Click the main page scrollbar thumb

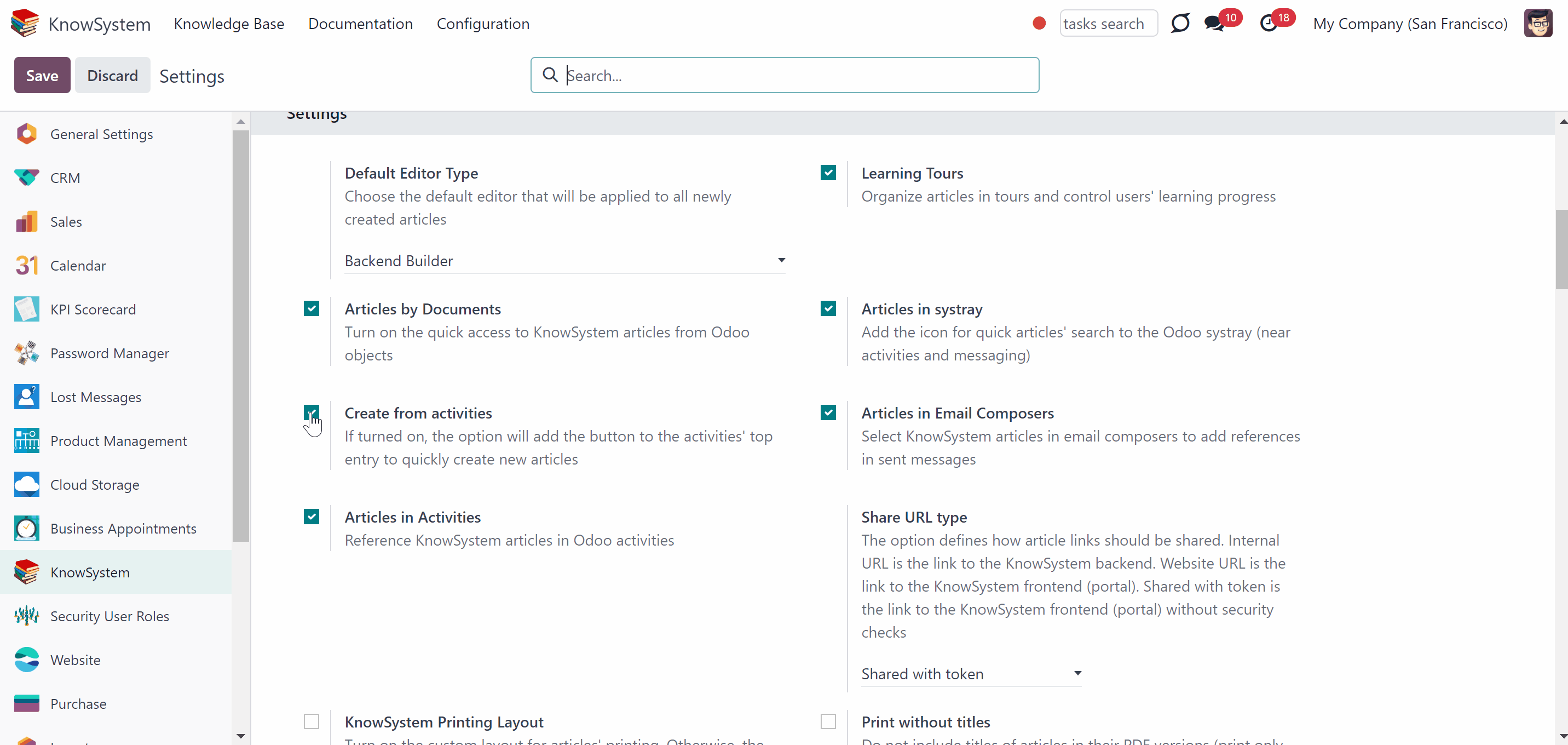pyautogui.click(x=1562, y=250)
